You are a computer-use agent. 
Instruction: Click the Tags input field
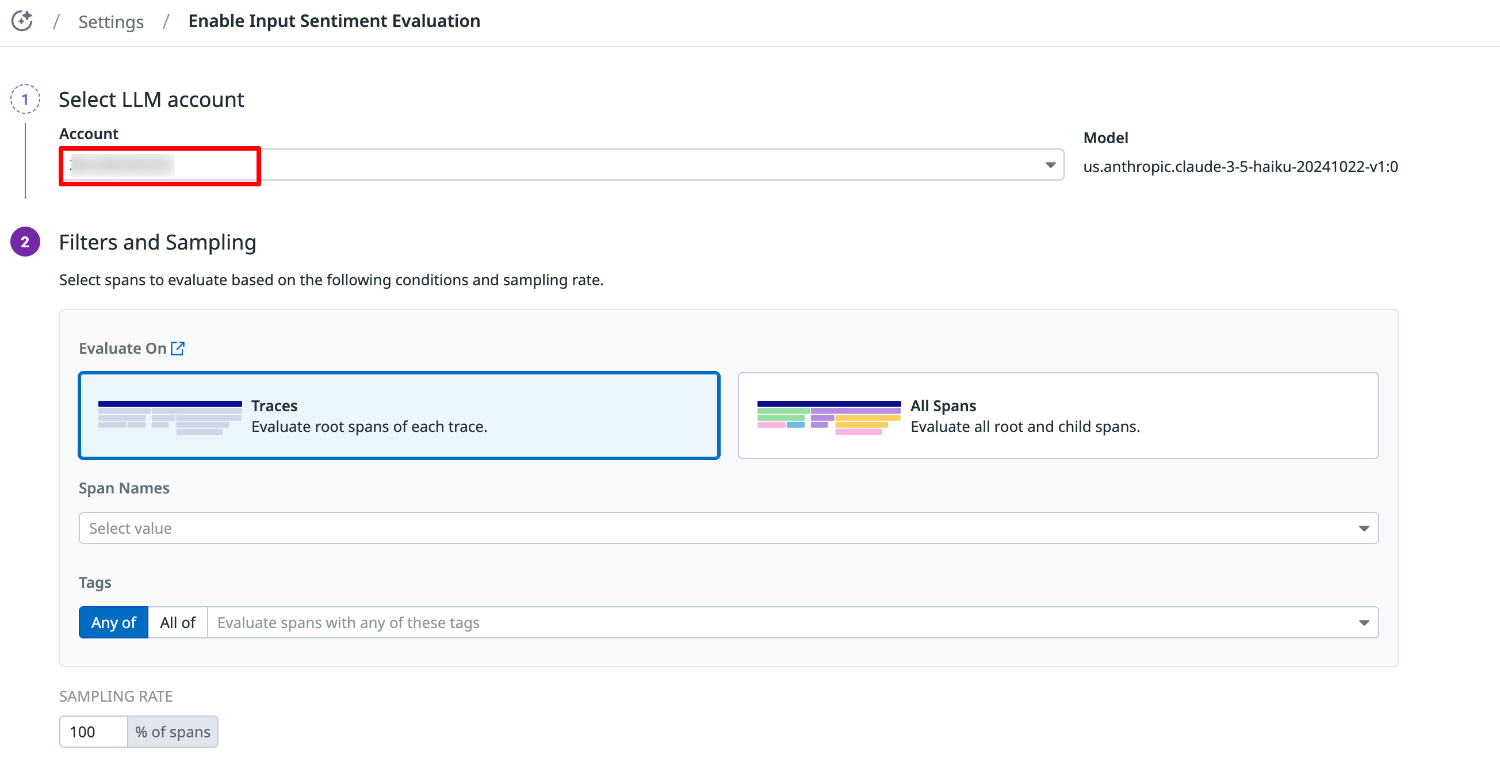point(780,622)
